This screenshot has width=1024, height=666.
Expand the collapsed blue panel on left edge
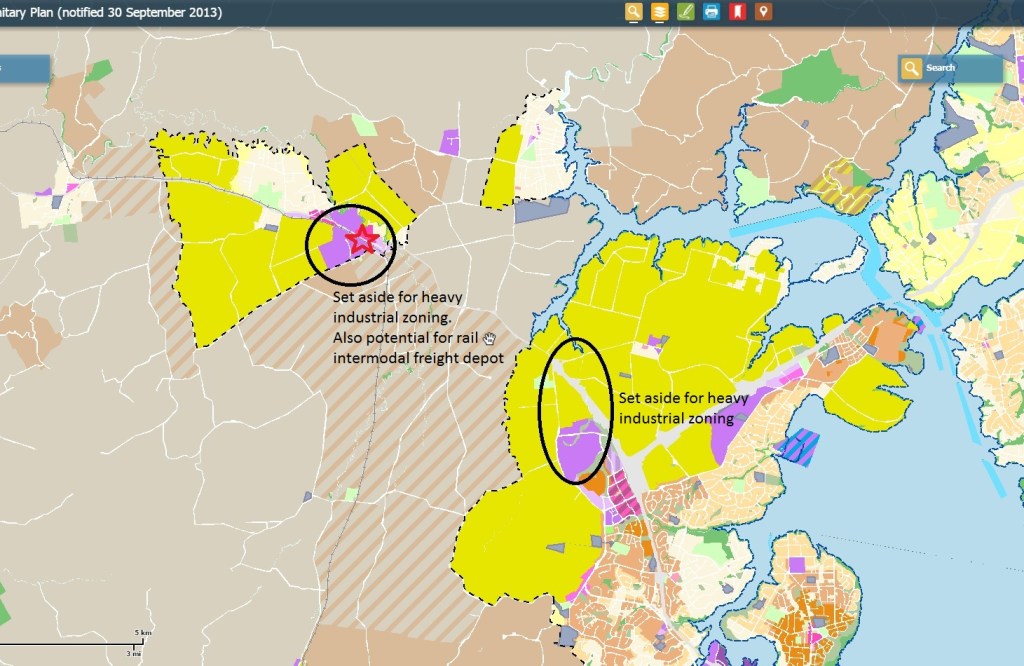point(24,68)
